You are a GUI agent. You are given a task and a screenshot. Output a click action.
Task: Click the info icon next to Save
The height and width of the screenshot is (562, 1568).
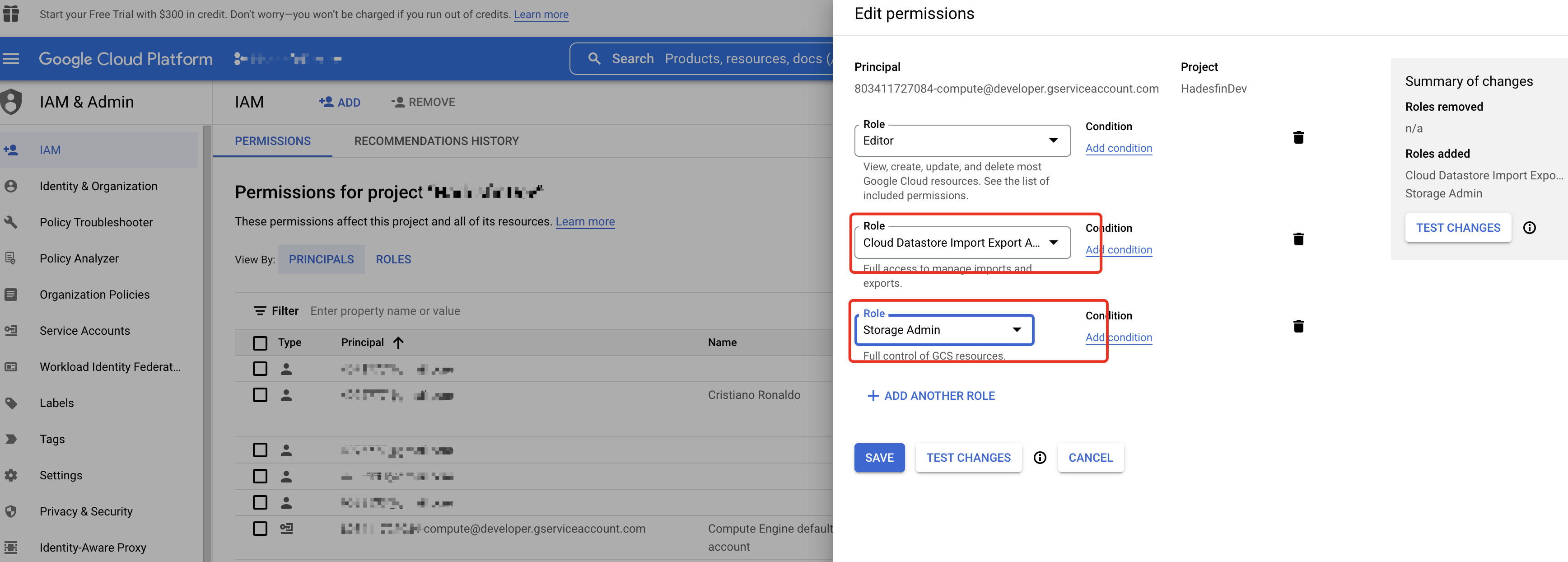click(1040, 457)
